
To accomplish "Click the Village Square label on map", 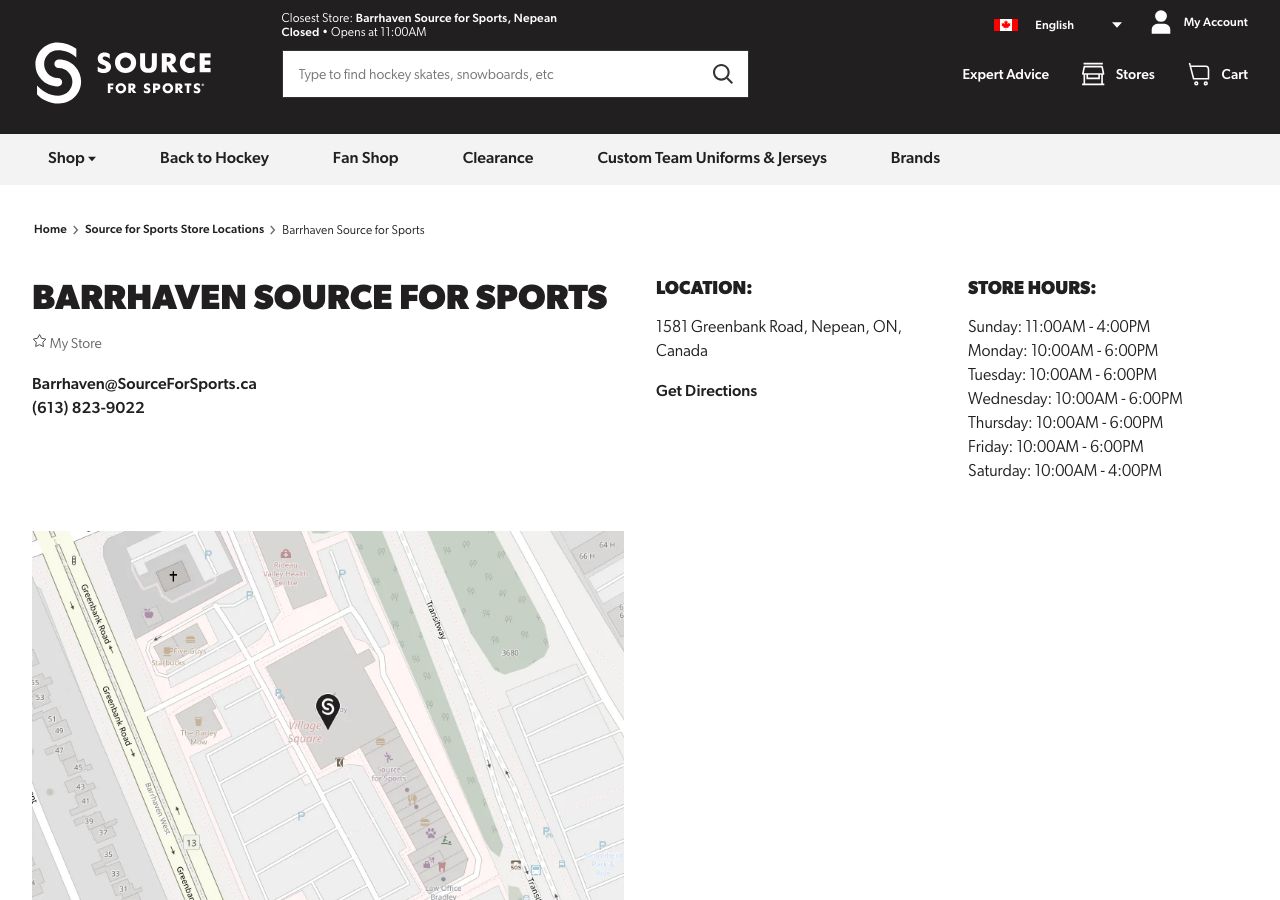I will [x=305, y=732].
